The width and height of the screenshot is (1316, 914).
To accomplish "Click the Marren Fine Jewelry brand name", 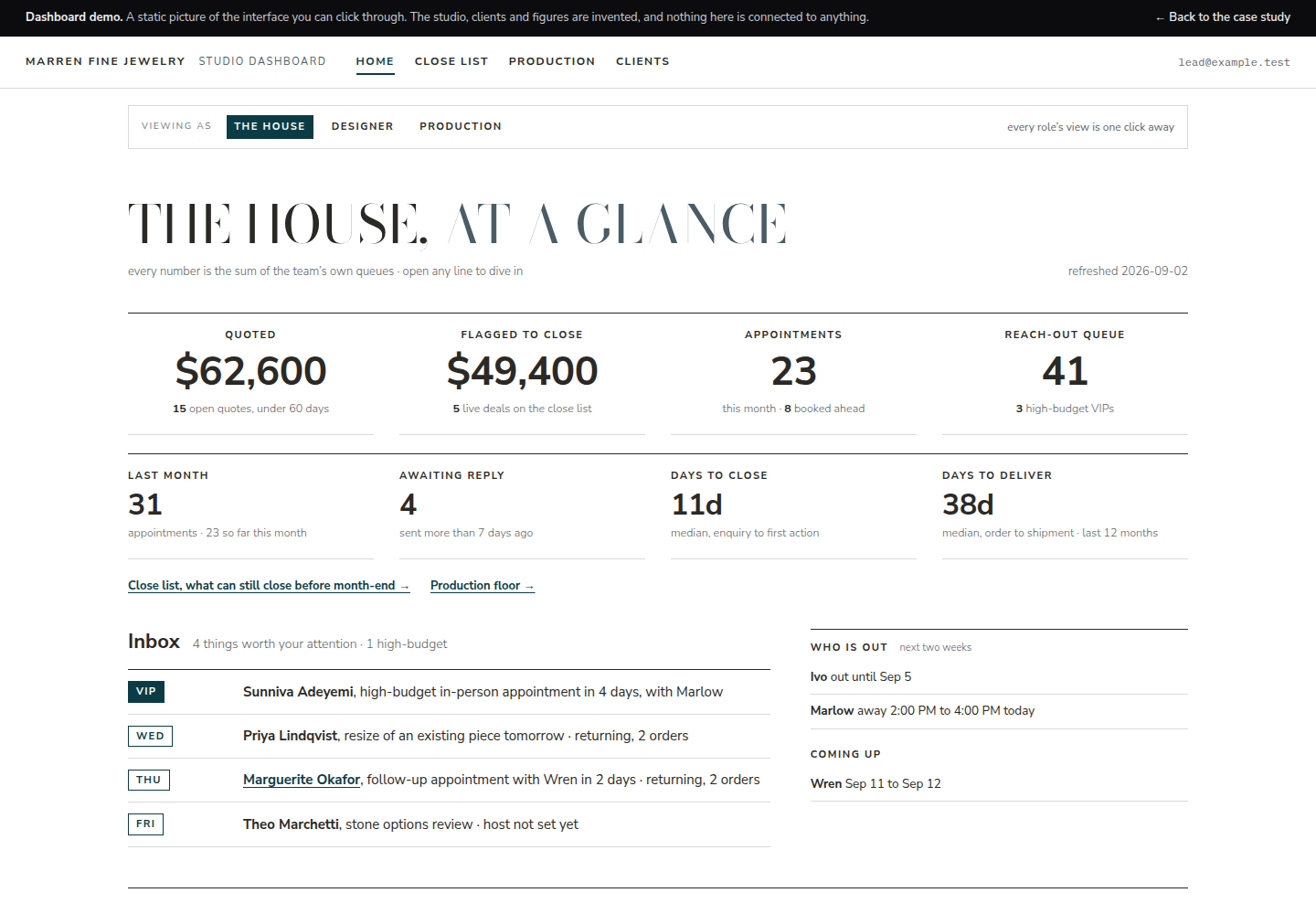I will [x=105, y=61].
